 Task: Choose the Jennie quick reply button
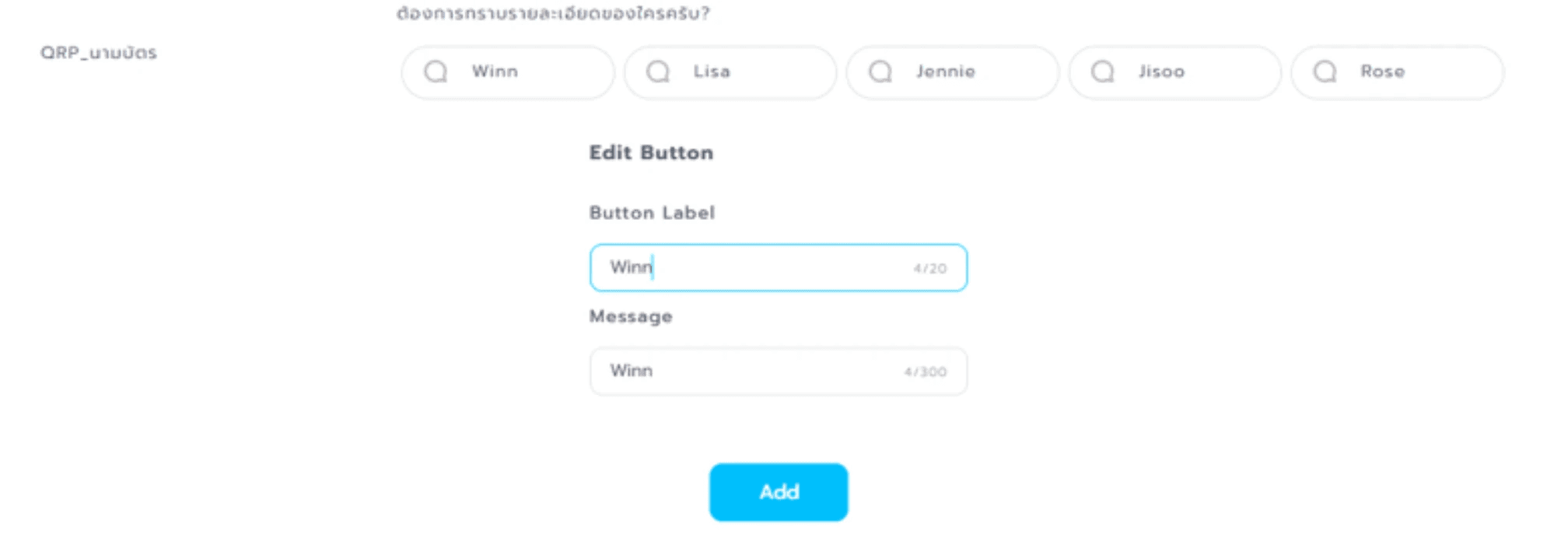(953, 72)
